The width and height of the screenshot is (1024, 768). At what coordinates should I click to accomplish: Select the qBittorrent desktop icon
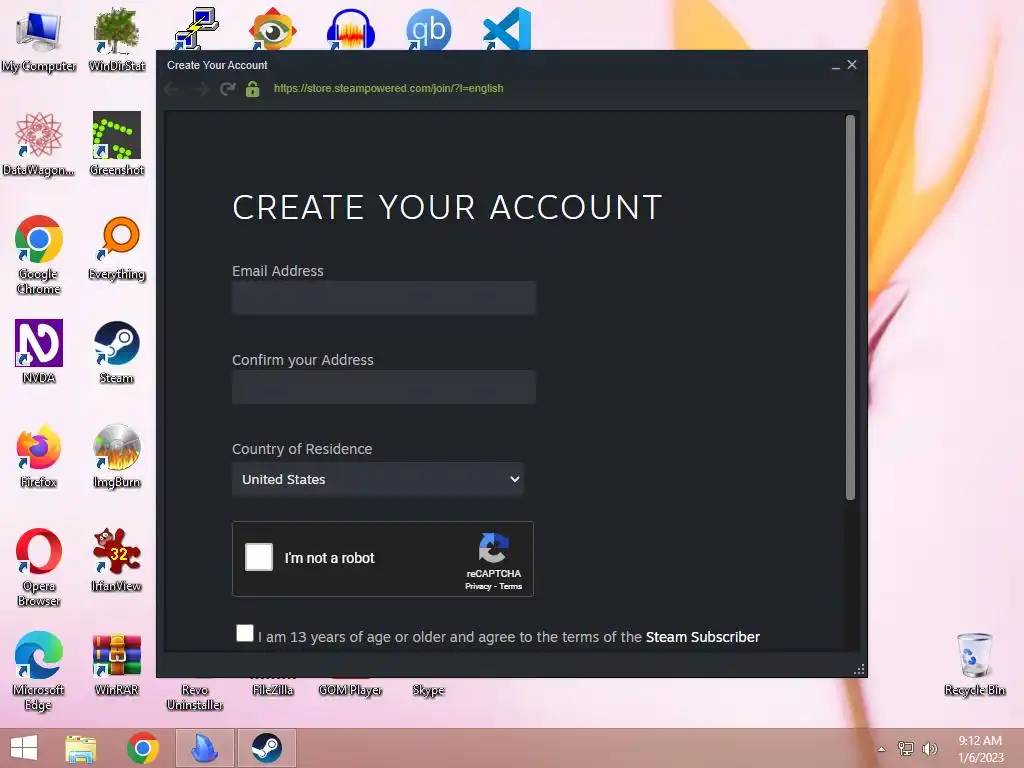(x=428, y=29)
